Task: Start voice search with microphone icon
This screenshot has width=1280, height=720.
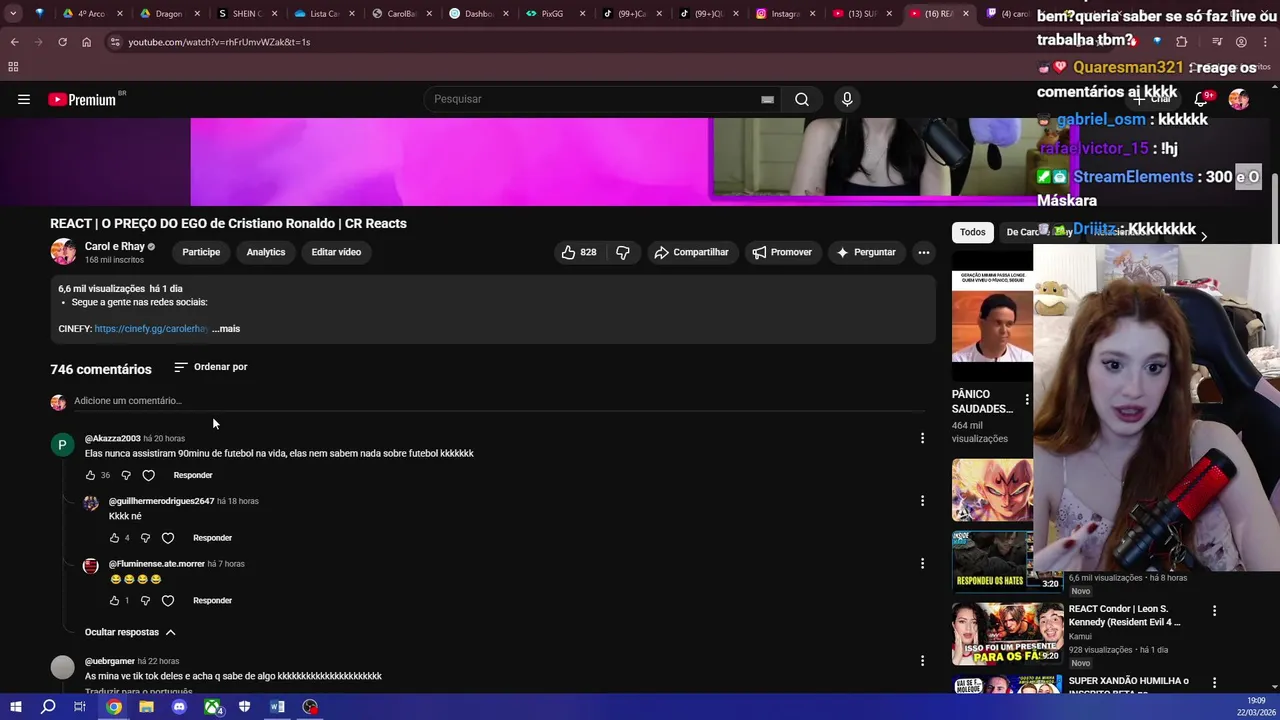Action: (847, 99)
